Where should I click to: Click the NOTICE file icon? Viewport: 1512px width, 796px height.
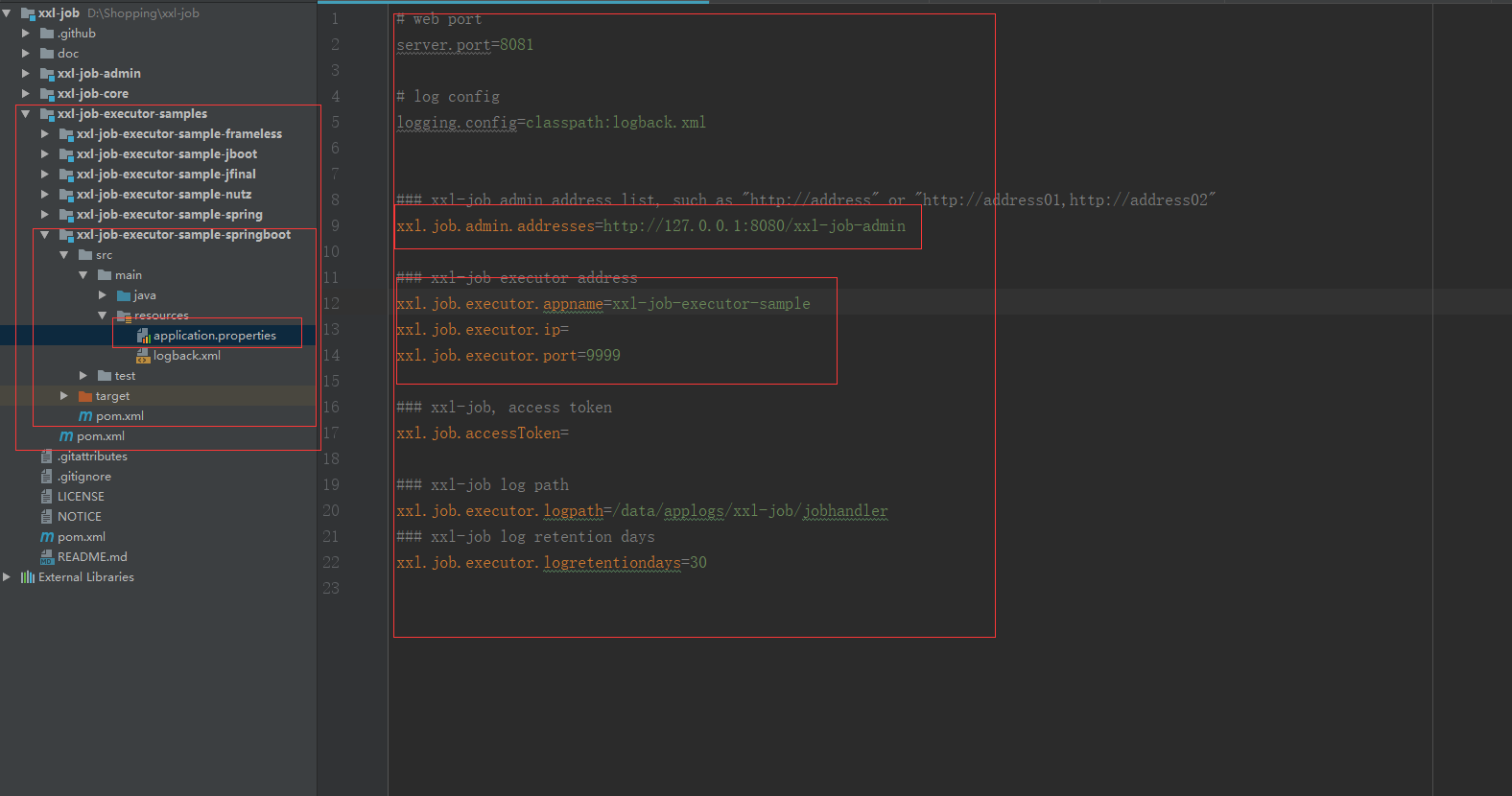pyautogui.click(x=47, y=517)
